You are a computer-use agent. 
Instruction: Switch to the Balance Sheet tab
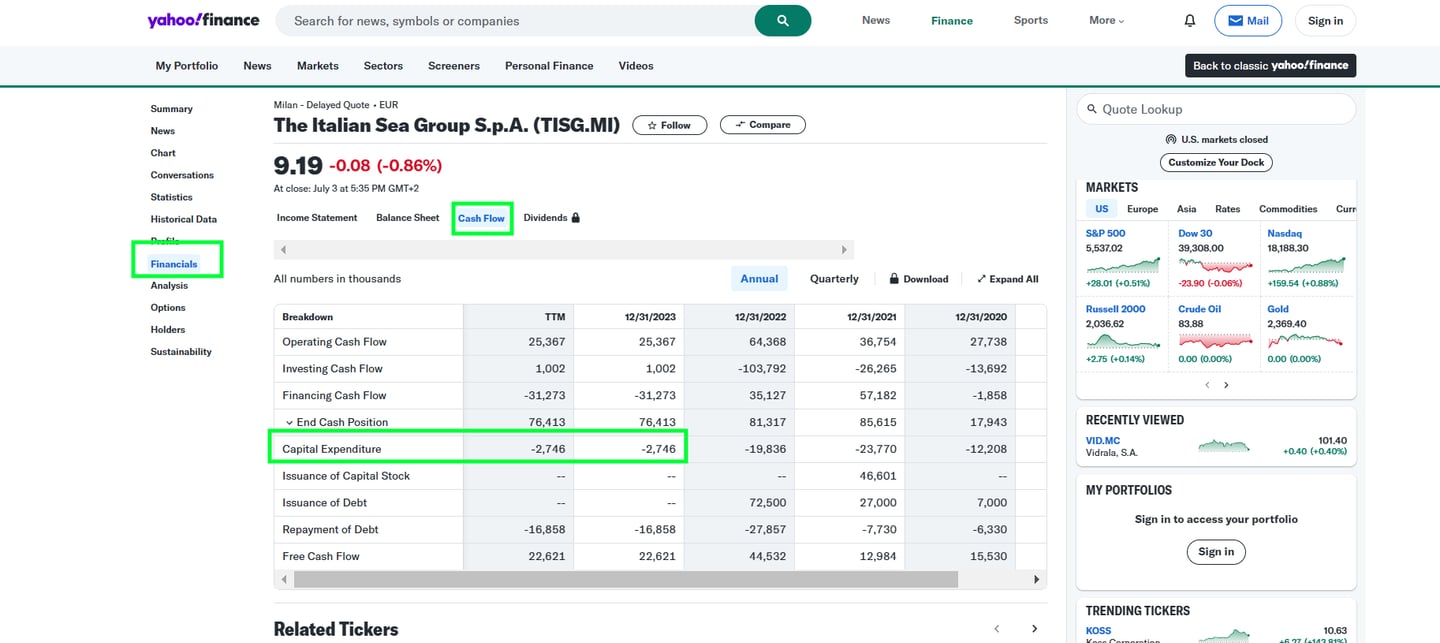point(407,217)
